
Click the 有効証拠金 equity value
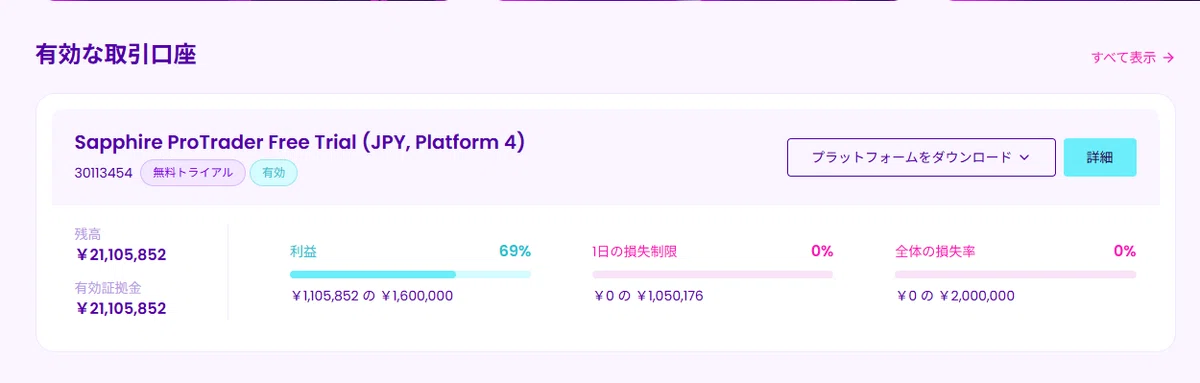point(121,308)
